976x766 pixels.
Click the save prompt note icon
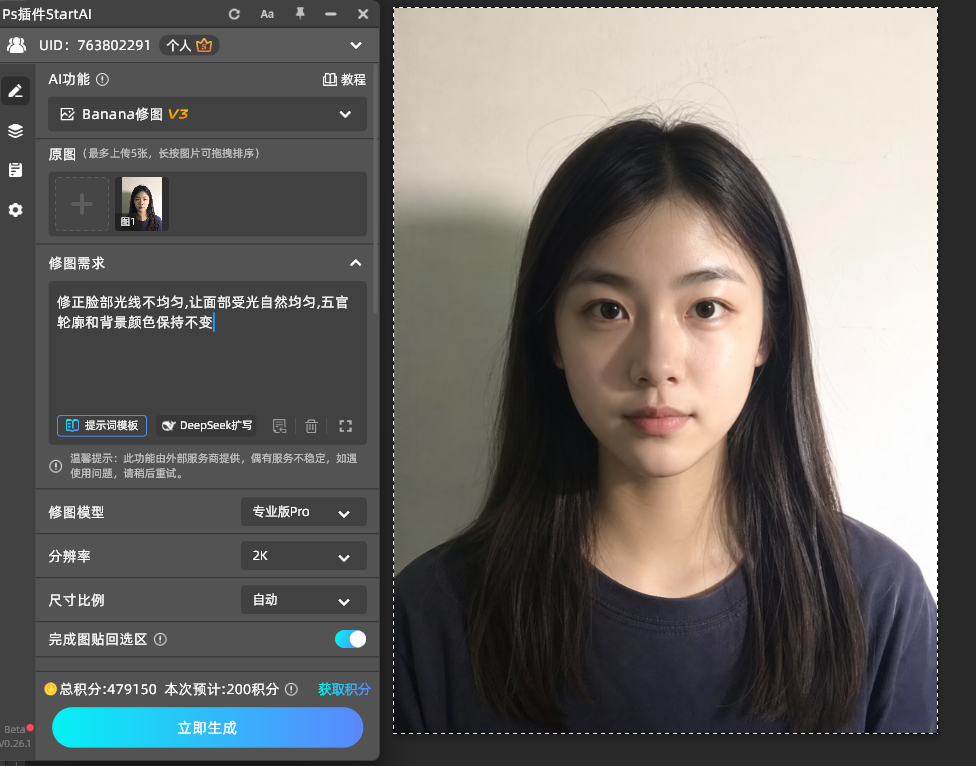click(x=279, y=426)
